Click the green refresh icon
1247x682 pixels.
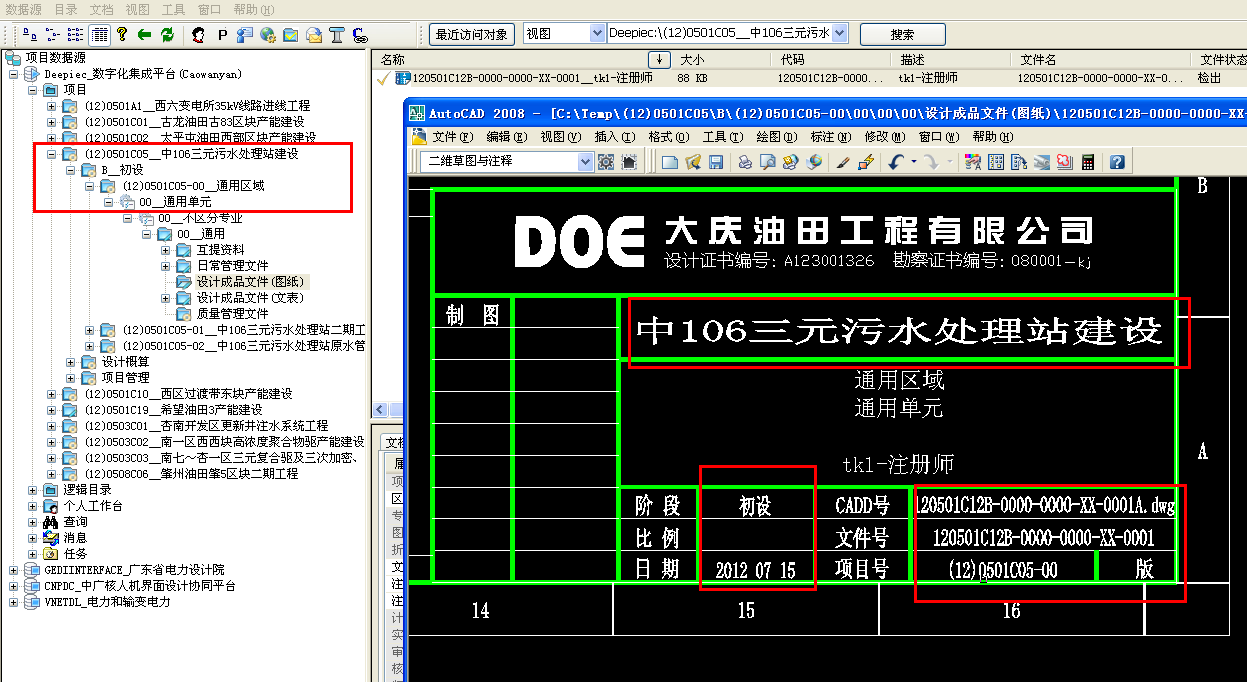coord(168,35)
